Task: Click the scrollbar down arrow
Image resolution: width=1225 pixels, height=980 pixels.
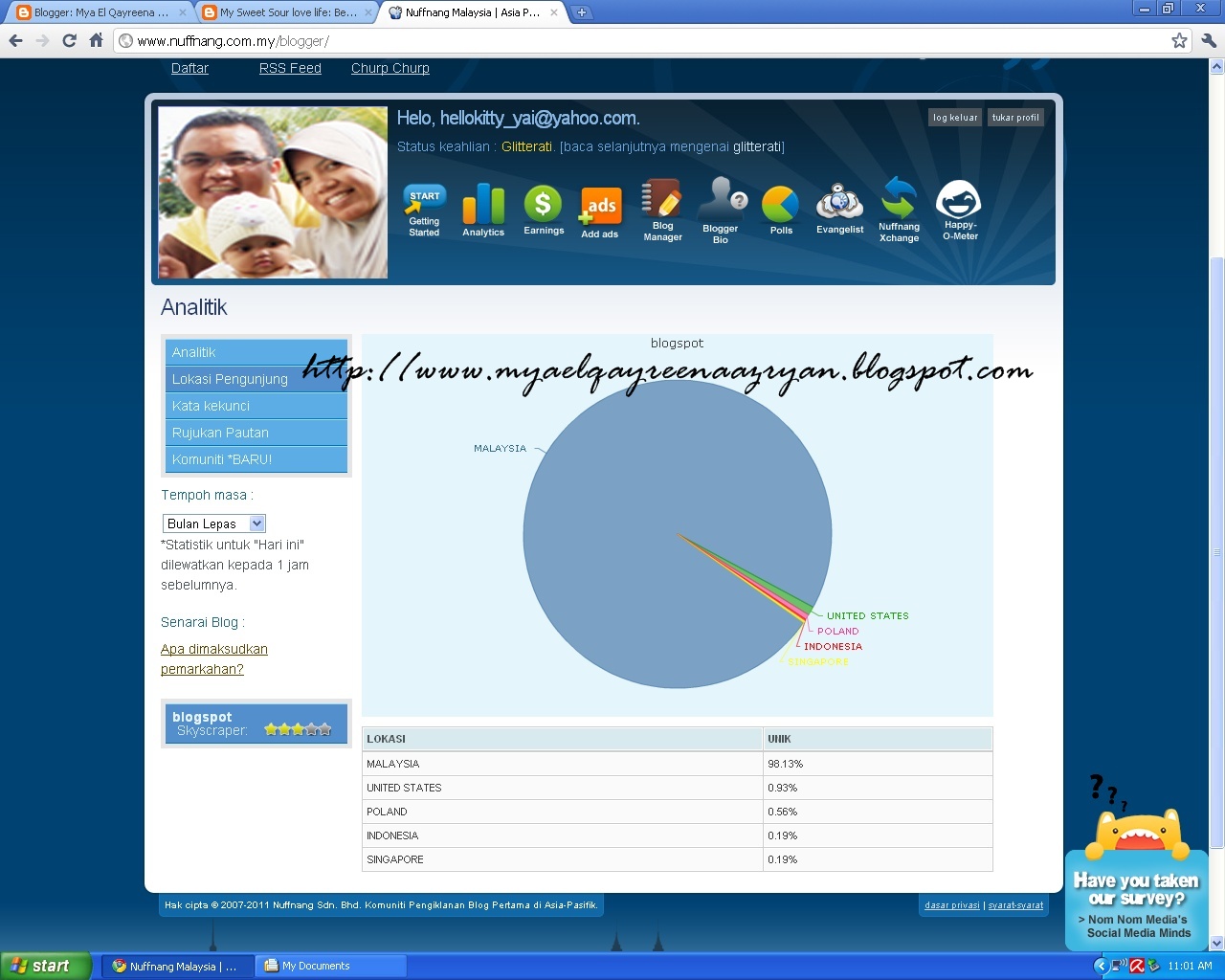Action: (x=1217, y=943)
